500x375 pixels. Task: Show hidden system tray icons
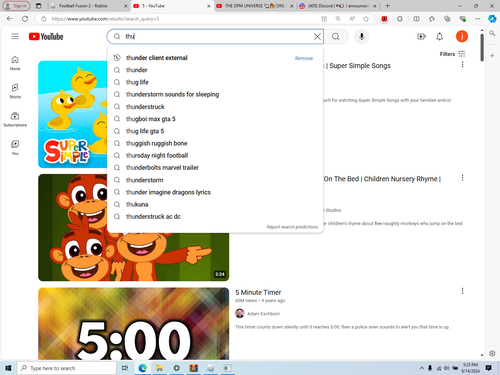422,368
